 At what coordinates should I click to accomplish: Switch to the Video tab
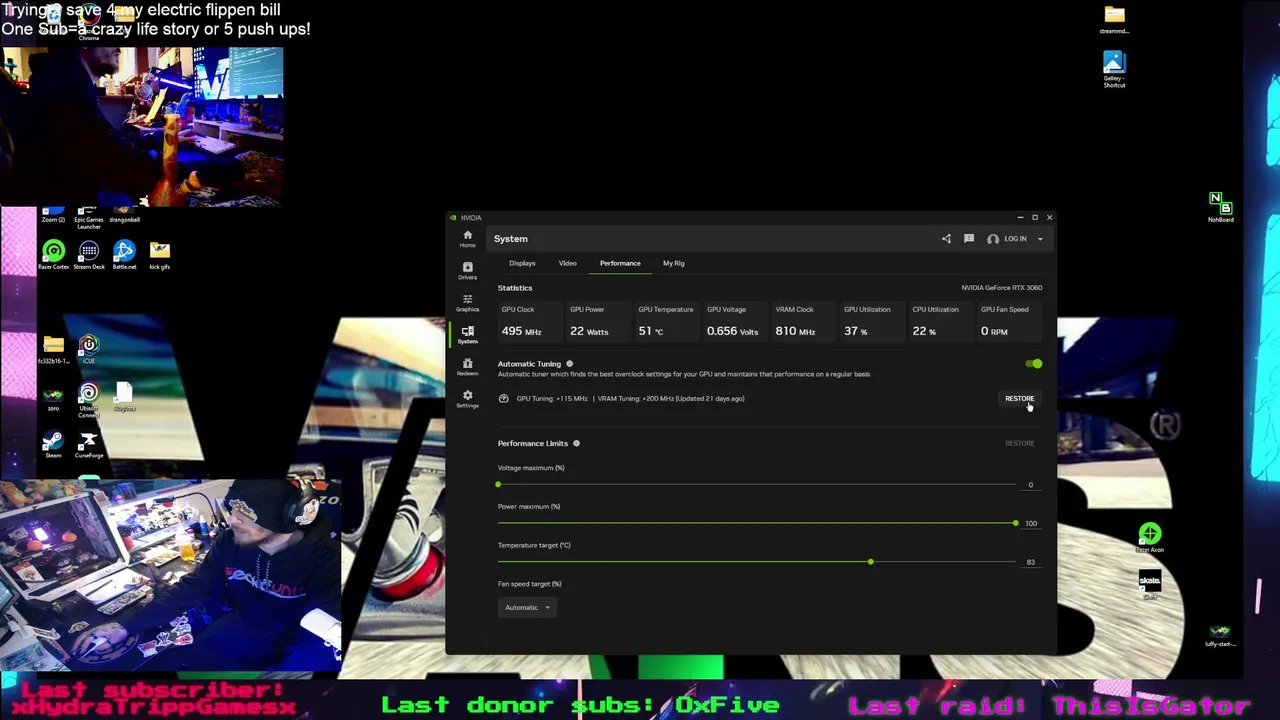(x=567, y=263)
